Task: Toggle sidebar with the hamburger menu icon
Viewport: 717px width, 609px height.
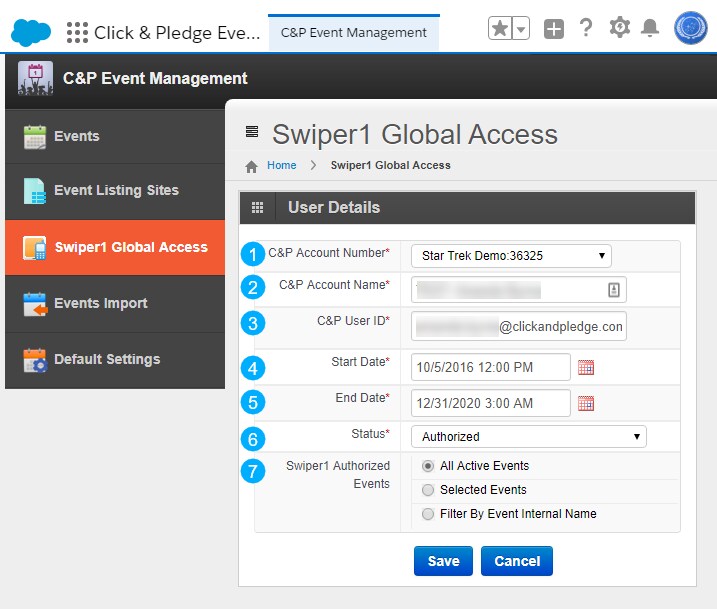Action: (x=252, y=131)
